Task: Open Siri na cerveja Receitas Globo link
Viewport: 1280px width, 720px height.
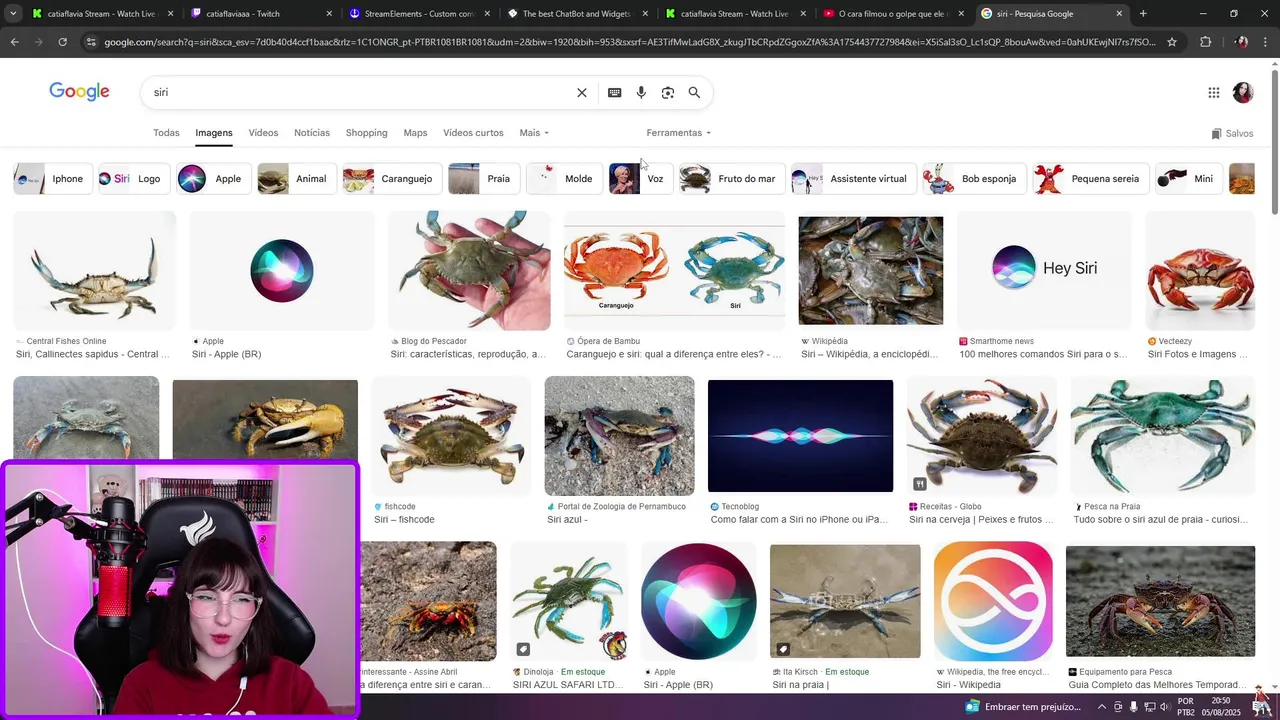Action: [981, 520]
